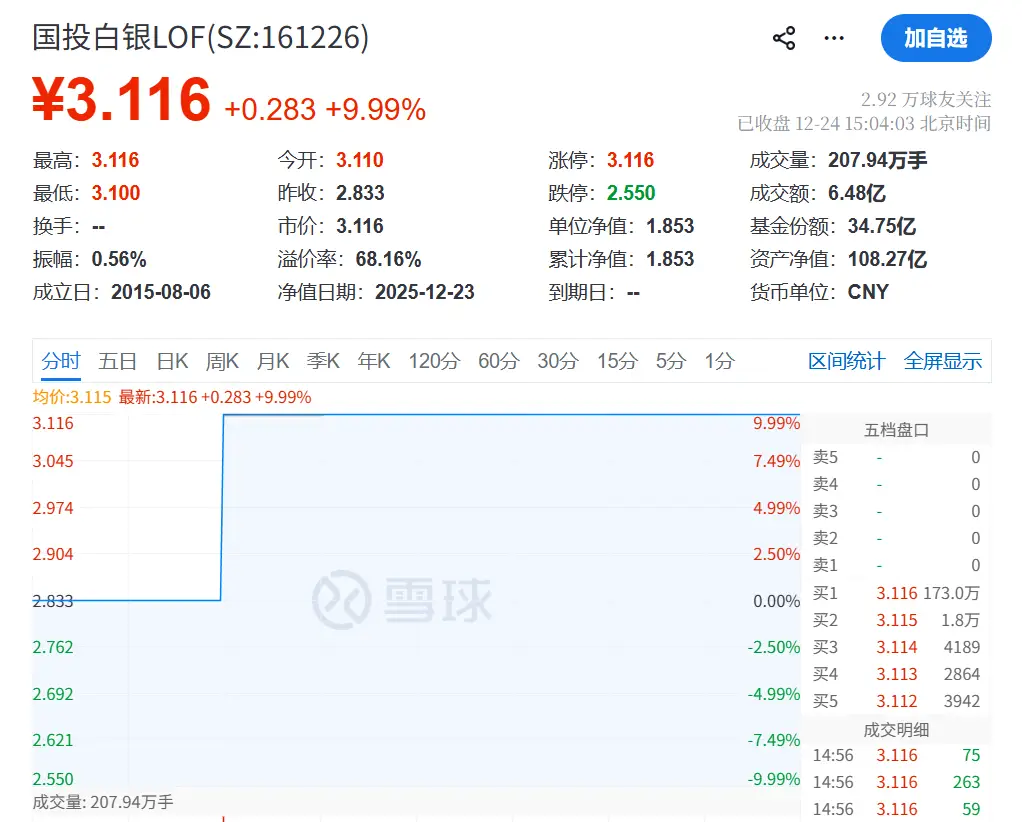Viewport: 1022px width, 822px height.
Task: Open the more options ellipsis icon
Action: coord(834,37)
